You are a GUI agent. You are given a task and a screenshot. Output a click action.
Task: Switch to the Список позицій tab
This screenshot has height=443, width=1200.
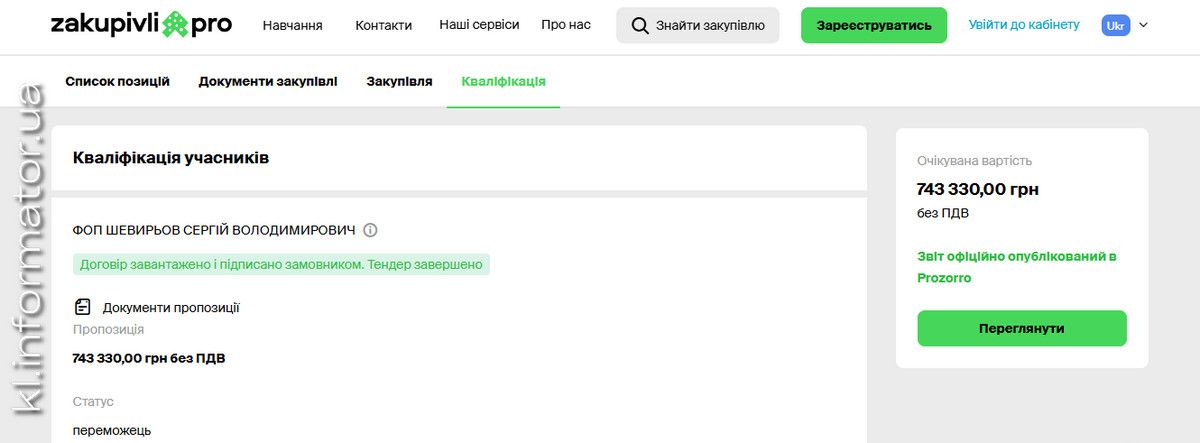(117, 81)
